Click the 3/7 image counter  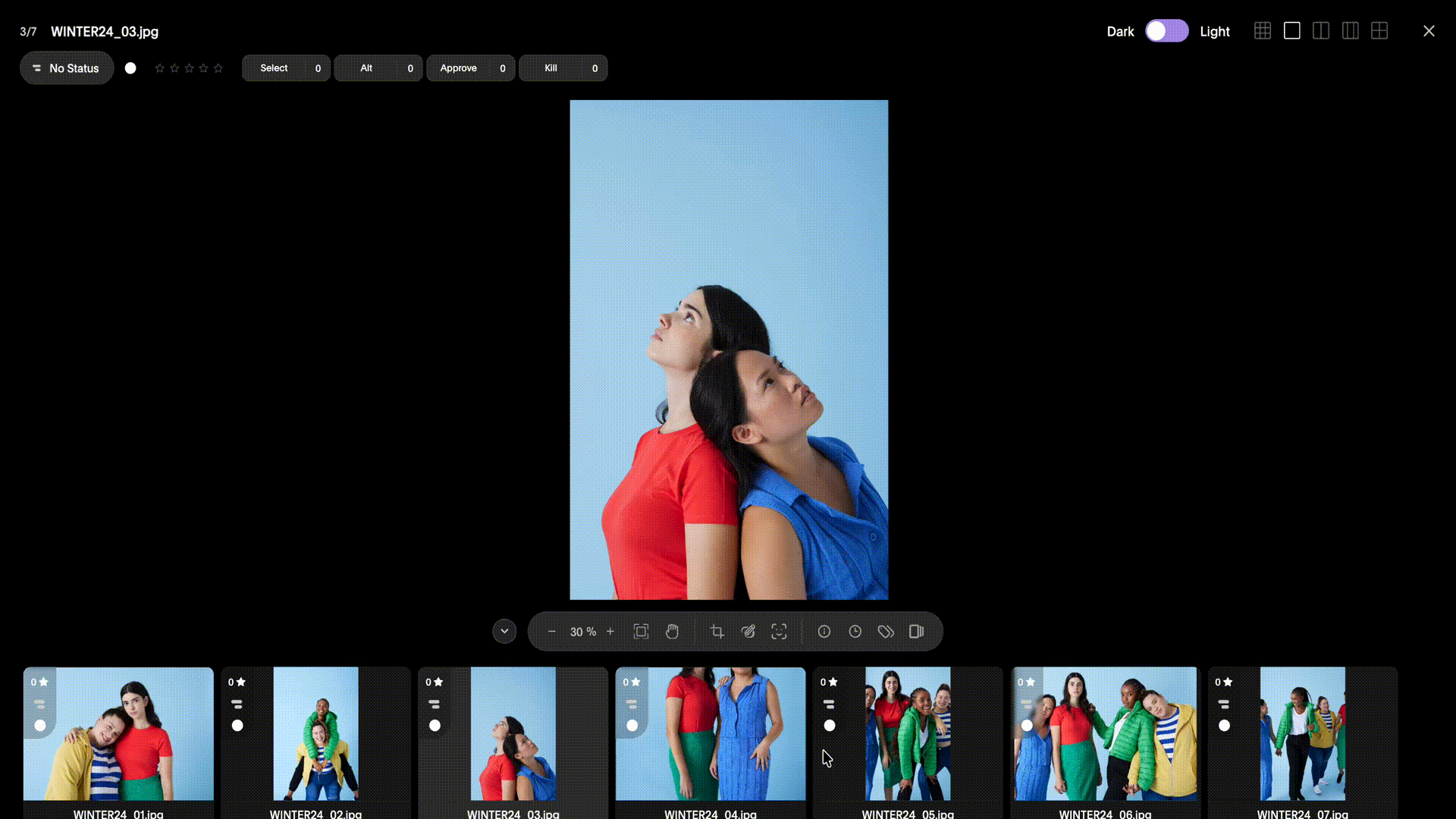[x=28, y=32]
